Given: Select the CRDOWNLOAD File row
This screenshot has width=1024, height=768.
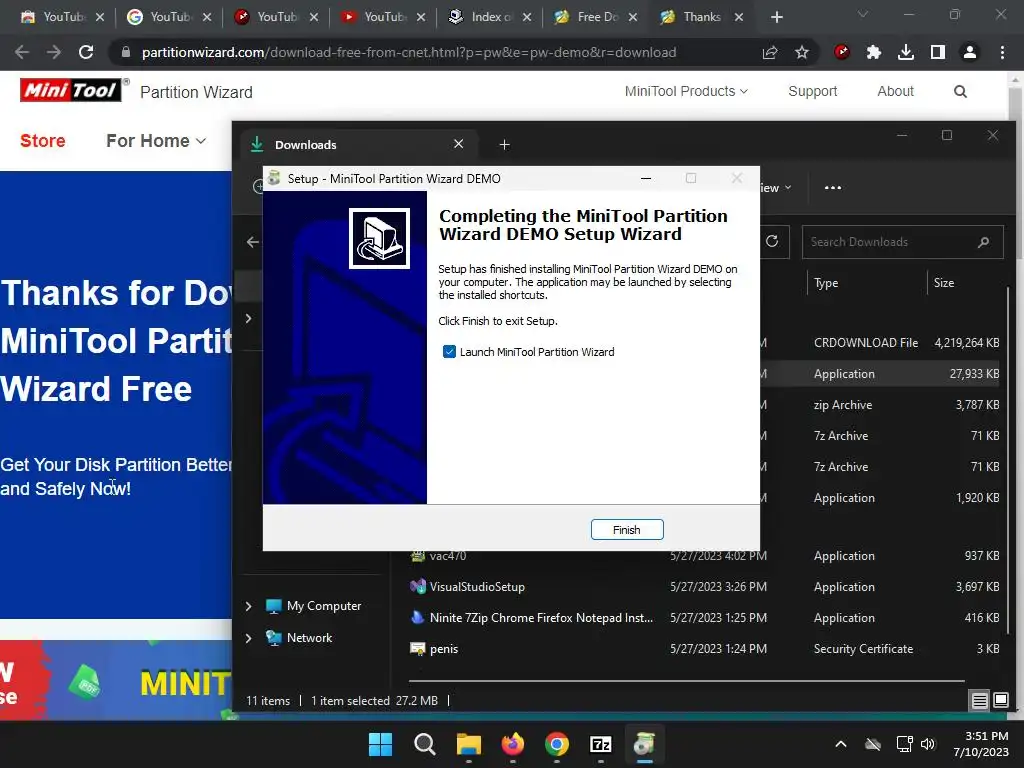Looking at the screenshot, I should (880, 343).
